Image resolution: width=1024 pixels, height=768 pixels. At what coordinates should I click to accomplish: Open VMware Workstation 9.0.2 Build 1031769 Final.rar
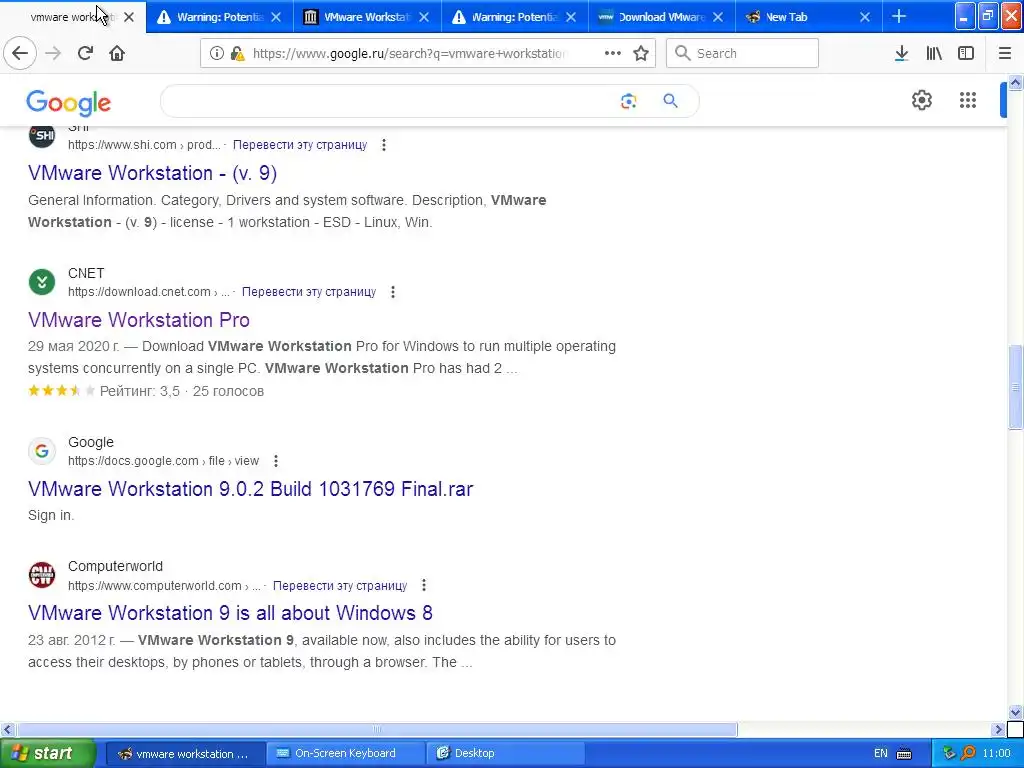[250, 489]
